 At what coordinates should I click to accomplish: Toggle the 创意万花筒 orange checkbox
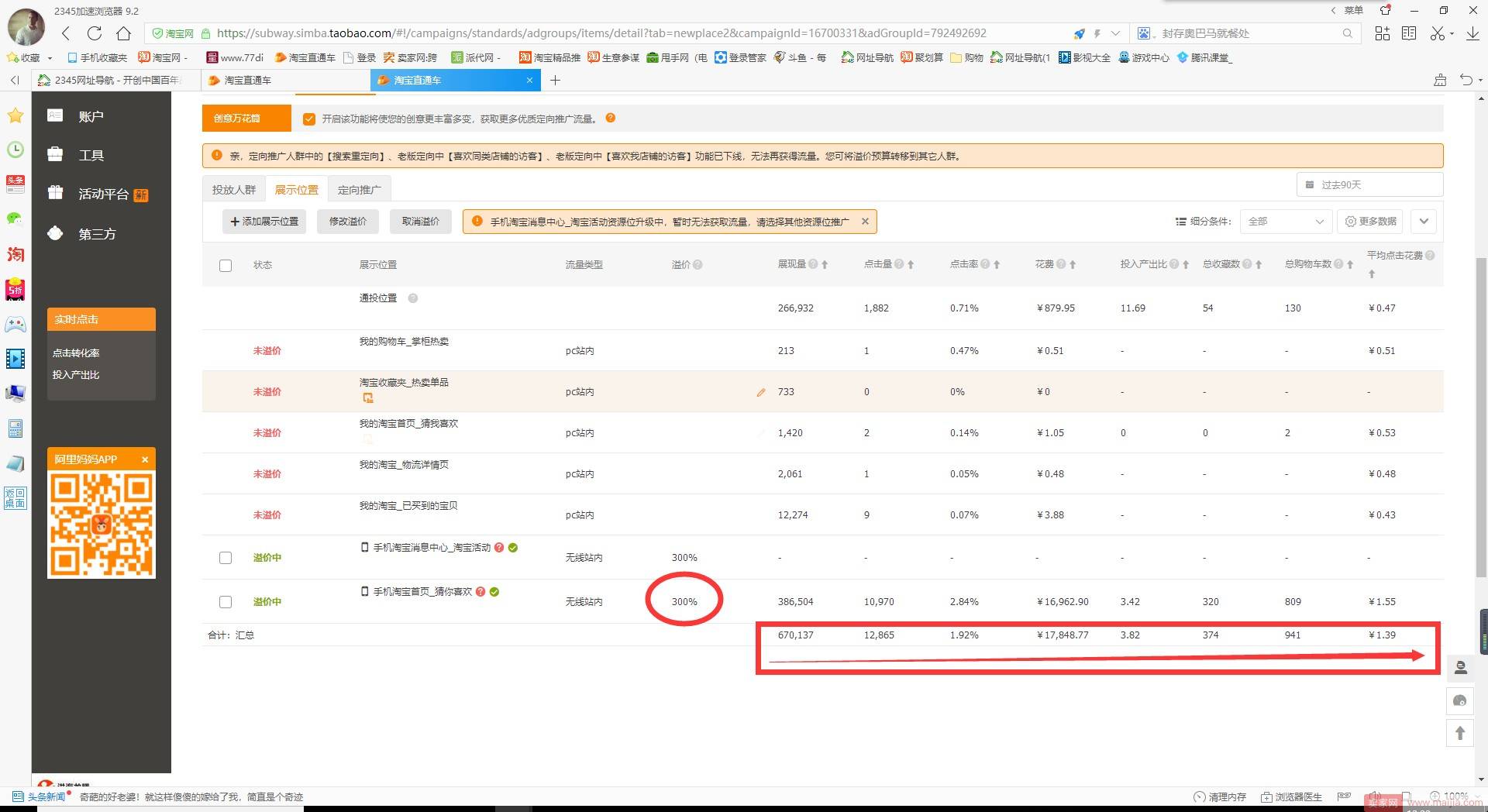[x=309, y=119]
